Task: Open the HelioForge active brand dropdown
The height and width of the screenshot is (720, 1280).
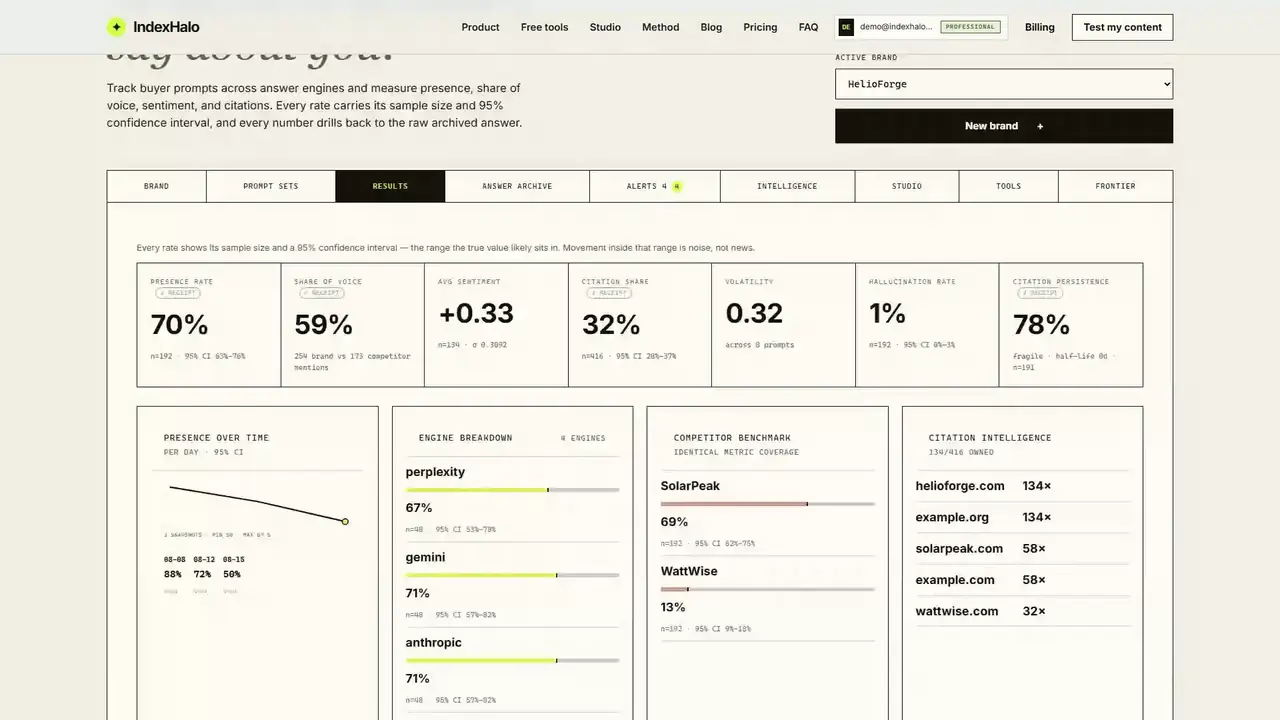Action: (x=1004, y=84)
